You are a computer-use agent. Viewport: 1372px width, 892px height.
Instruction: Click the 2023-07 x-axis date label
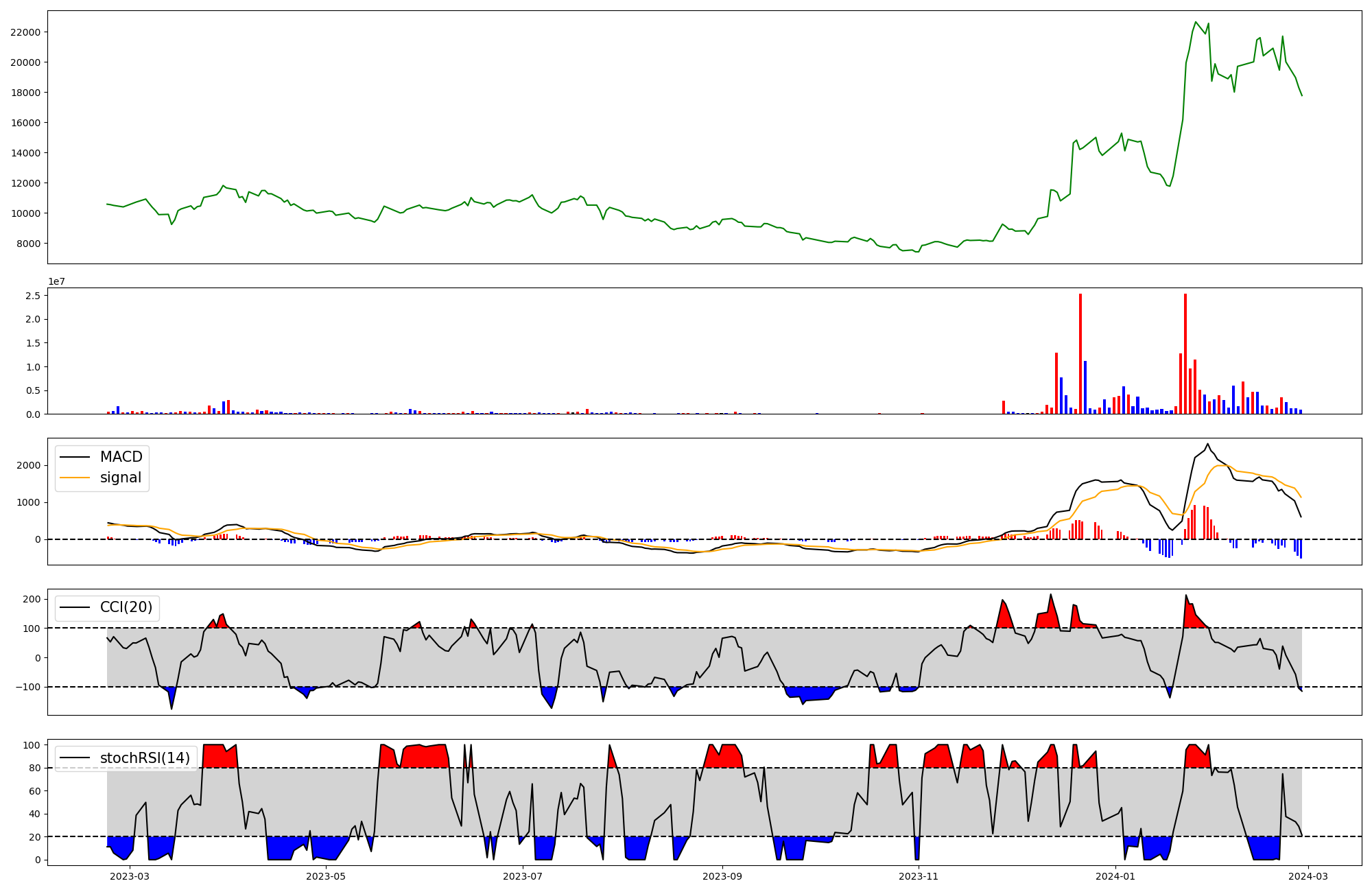click(523, 876)
